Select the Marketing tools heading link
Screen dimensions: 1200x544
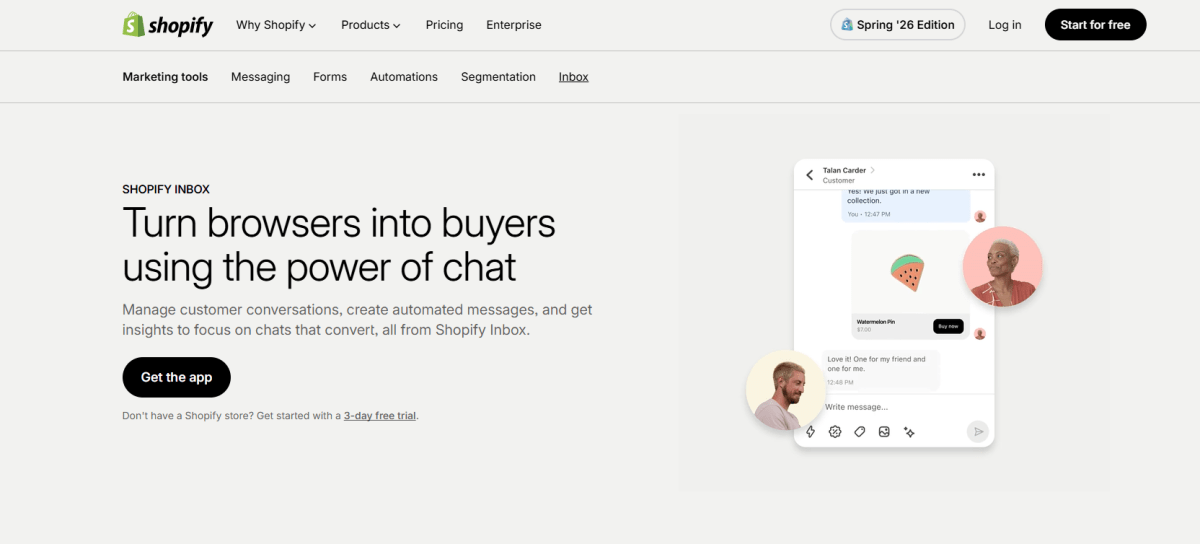coord(165,77)
